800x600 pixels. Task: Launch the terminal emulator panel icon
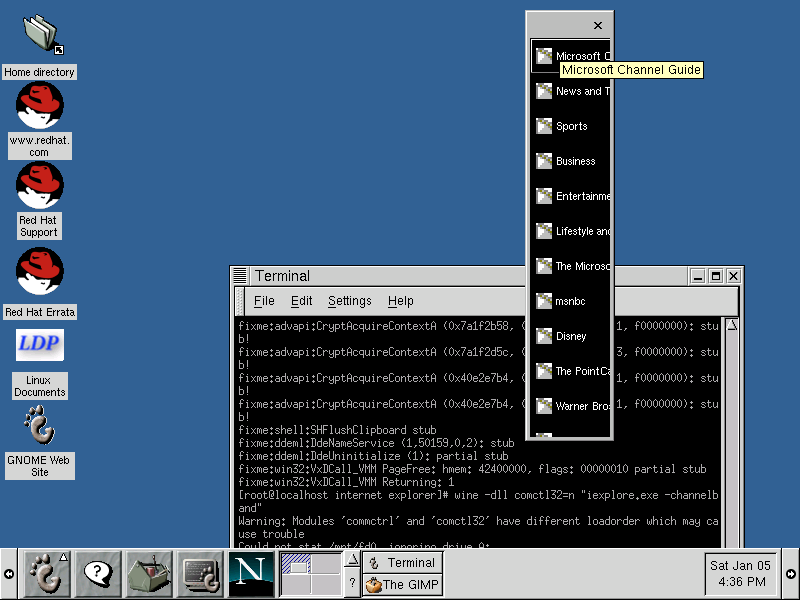(201, 574)
